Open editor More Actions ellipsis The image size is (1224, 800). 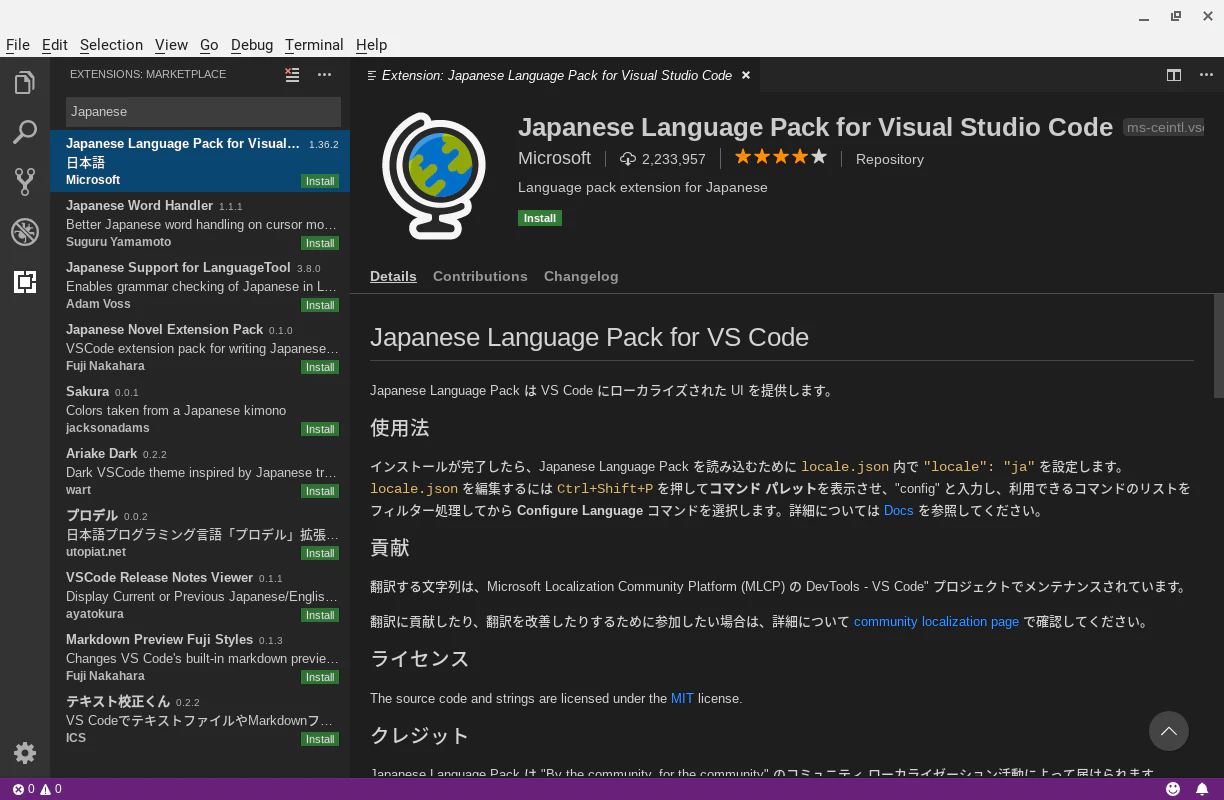1205,75
